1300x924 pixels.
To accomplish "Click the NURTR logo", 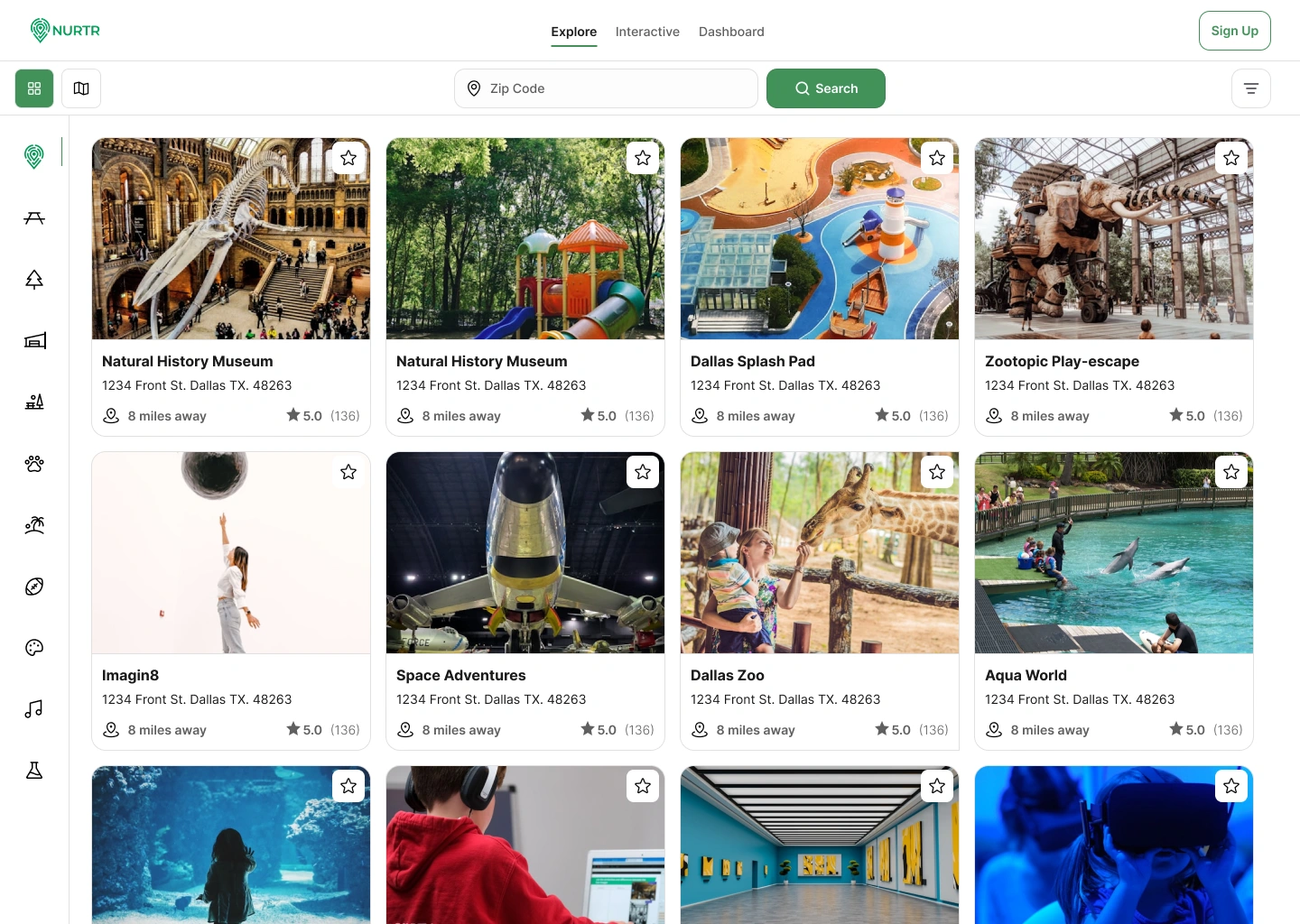I will pyautogui.click(x=65, y=31).
